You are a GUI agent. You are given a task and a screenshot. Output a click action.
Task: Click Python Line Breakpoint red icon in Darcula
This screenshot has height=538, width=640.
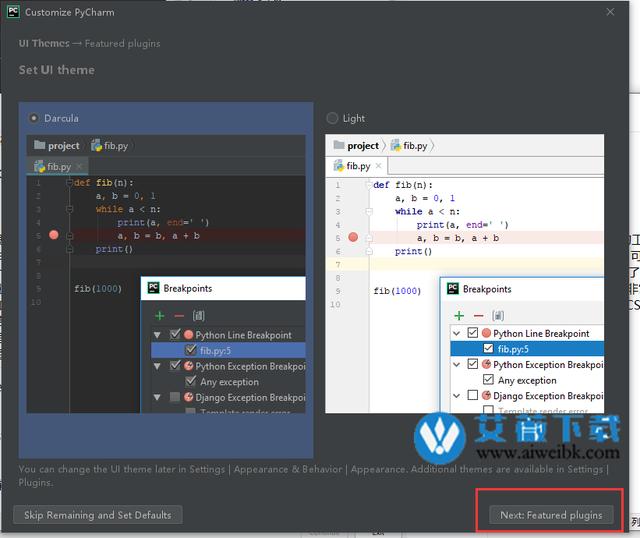tap(189, 335)
